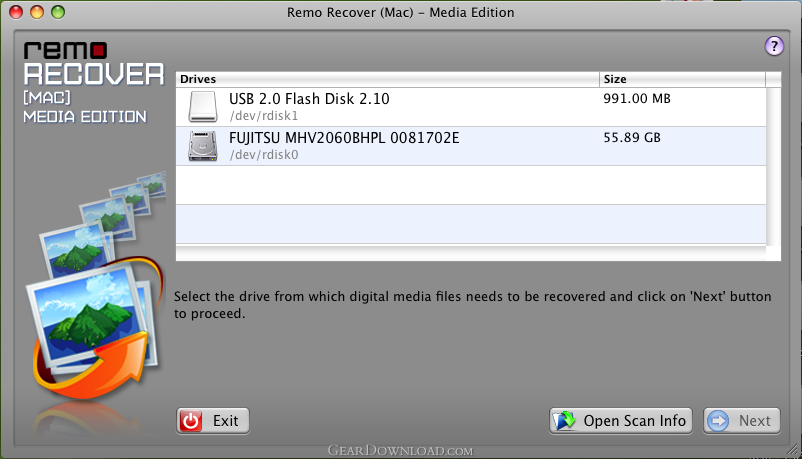The height and width of the screenshot is (459, 802).
Task: Click the 55.89 GB size cell
Action: pyautogui.click(x=632, y=137)
